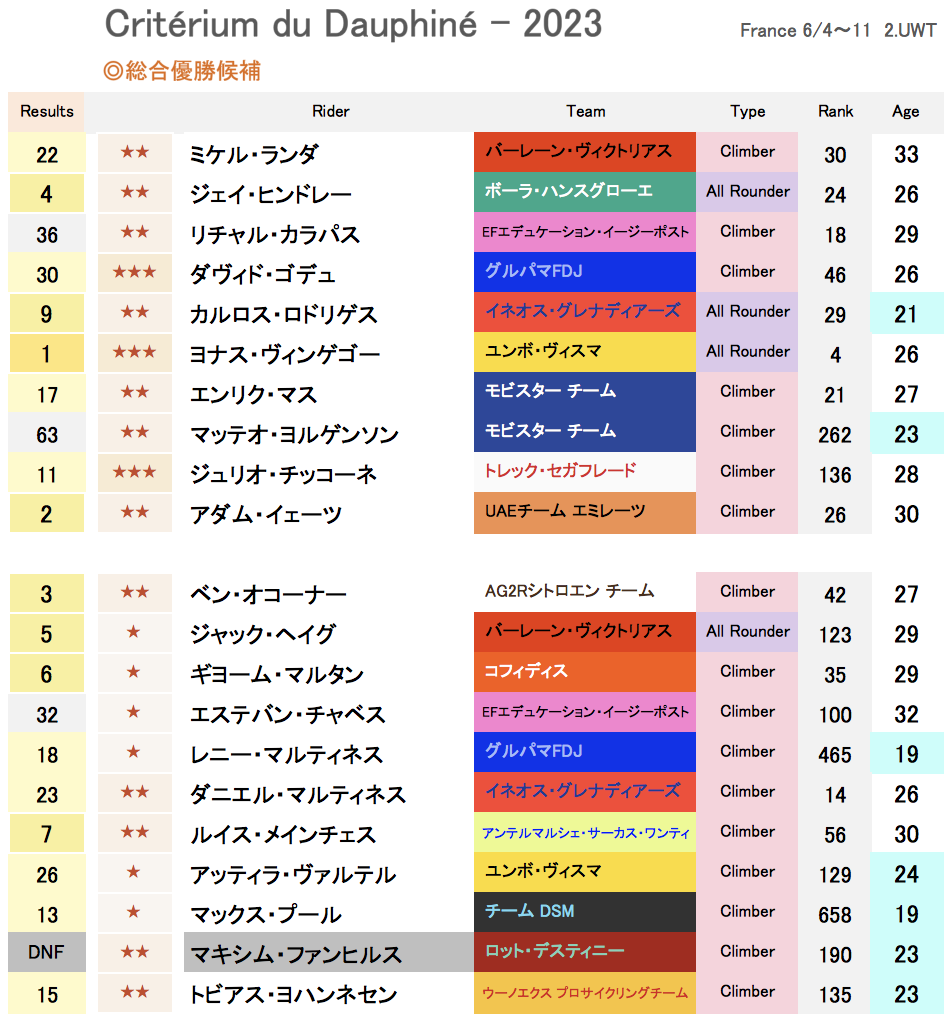Select rider name ジュリオ・チッコーネ
The width and height of the screenshot is (952, 1020).
283,474
